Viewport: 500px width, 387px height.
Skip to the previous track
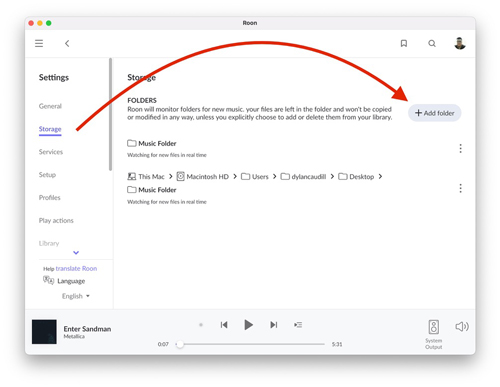[224, 325]
